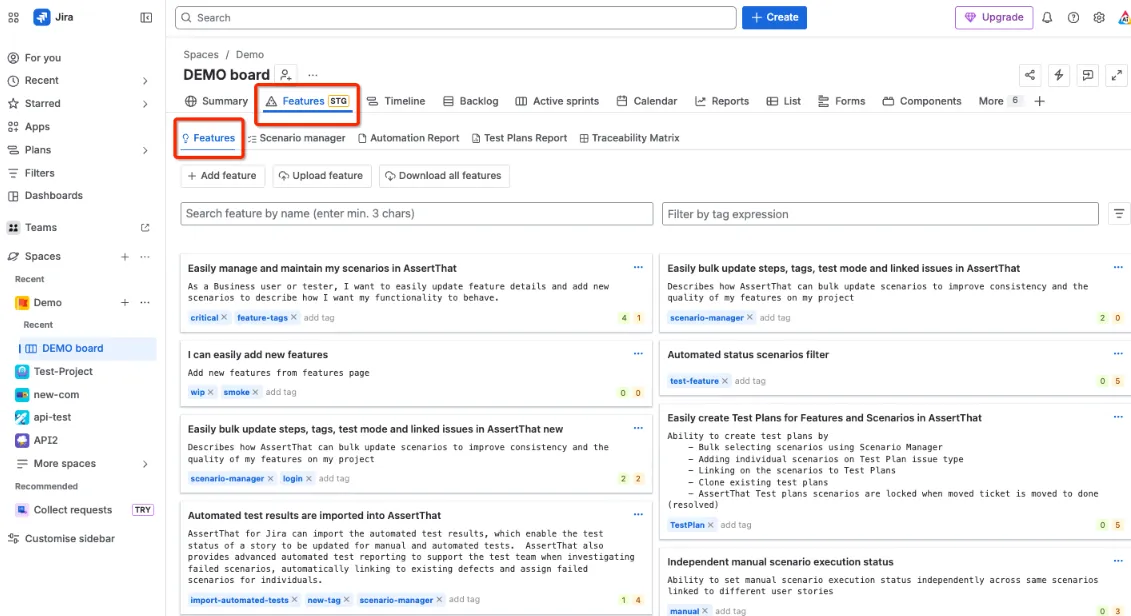Open the Traceability Matrix sub-tab
This screenshot has width=1131, height=616.
click(629, 138)
